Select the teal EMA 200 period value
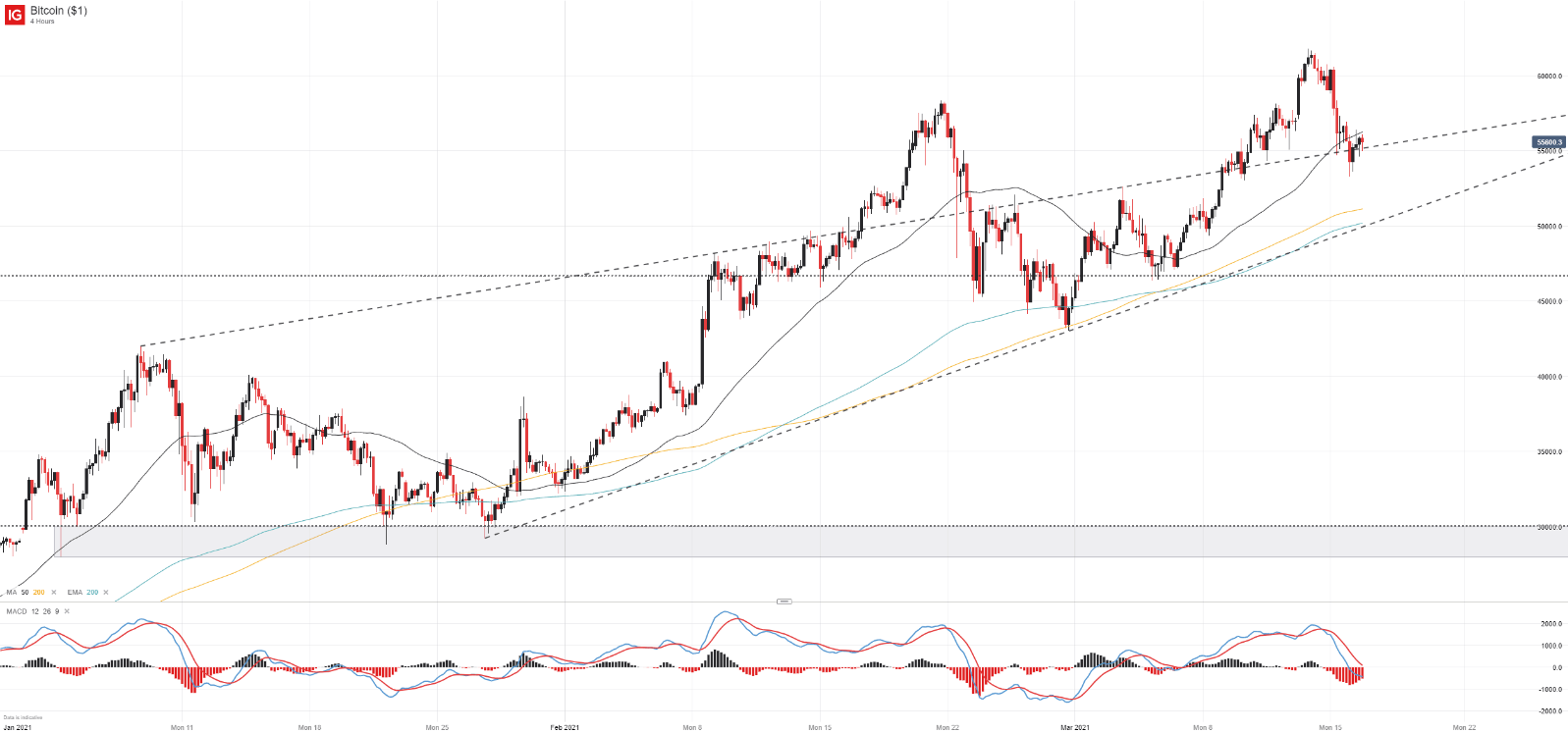This screenshot has width=1568, height=733. (x=92, y=593)
